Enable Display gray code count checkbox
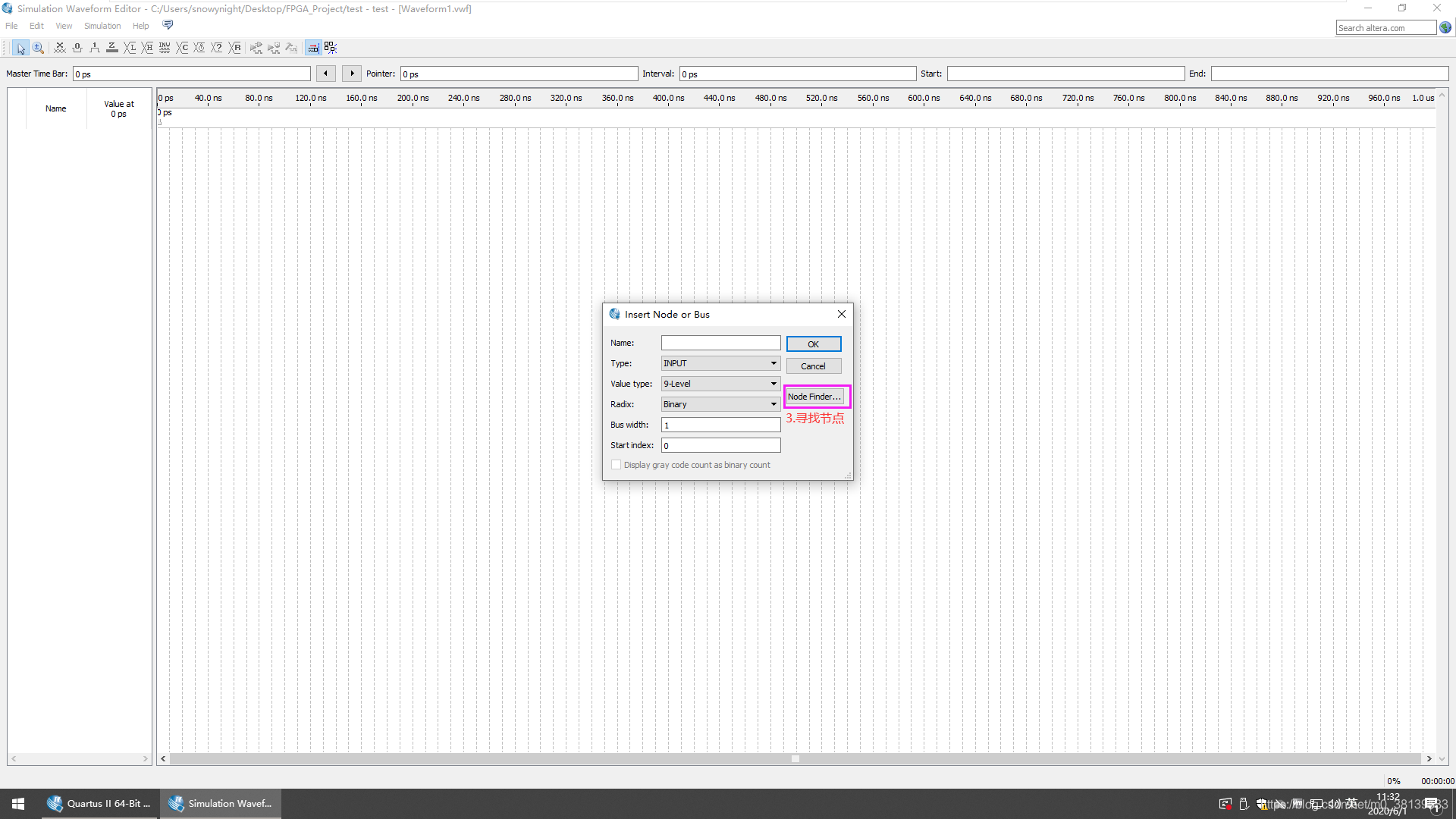The image size is (1456, 819). coord(616,465)
